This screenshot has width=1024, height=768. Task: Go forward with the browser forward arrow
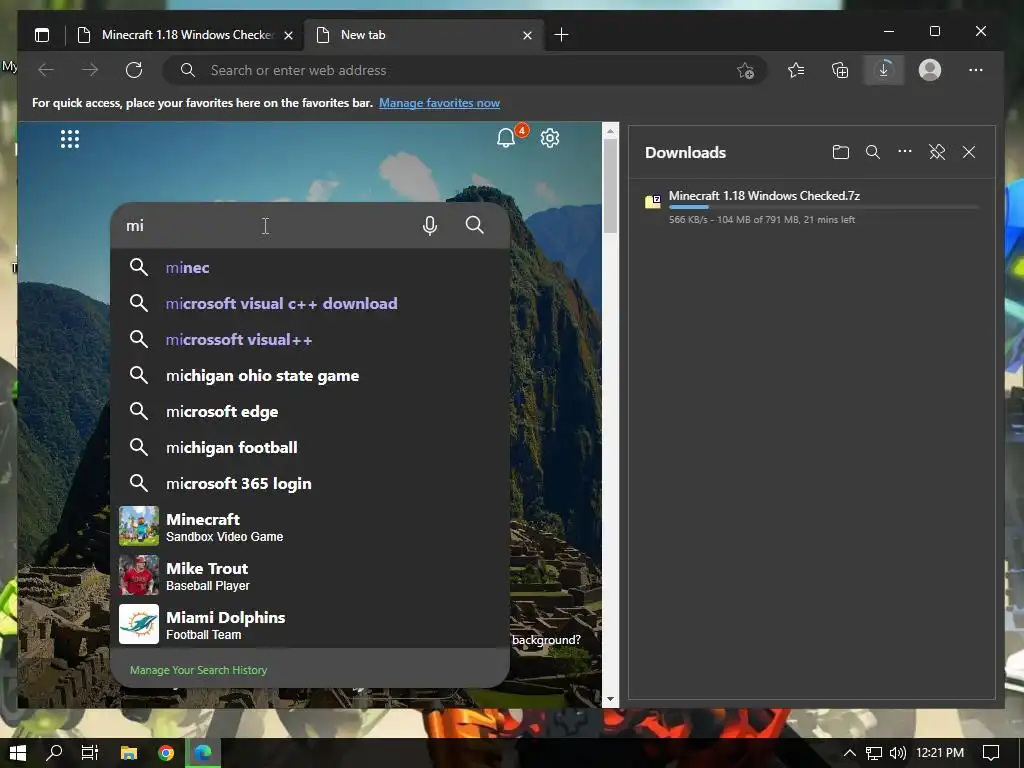(89, 70)
